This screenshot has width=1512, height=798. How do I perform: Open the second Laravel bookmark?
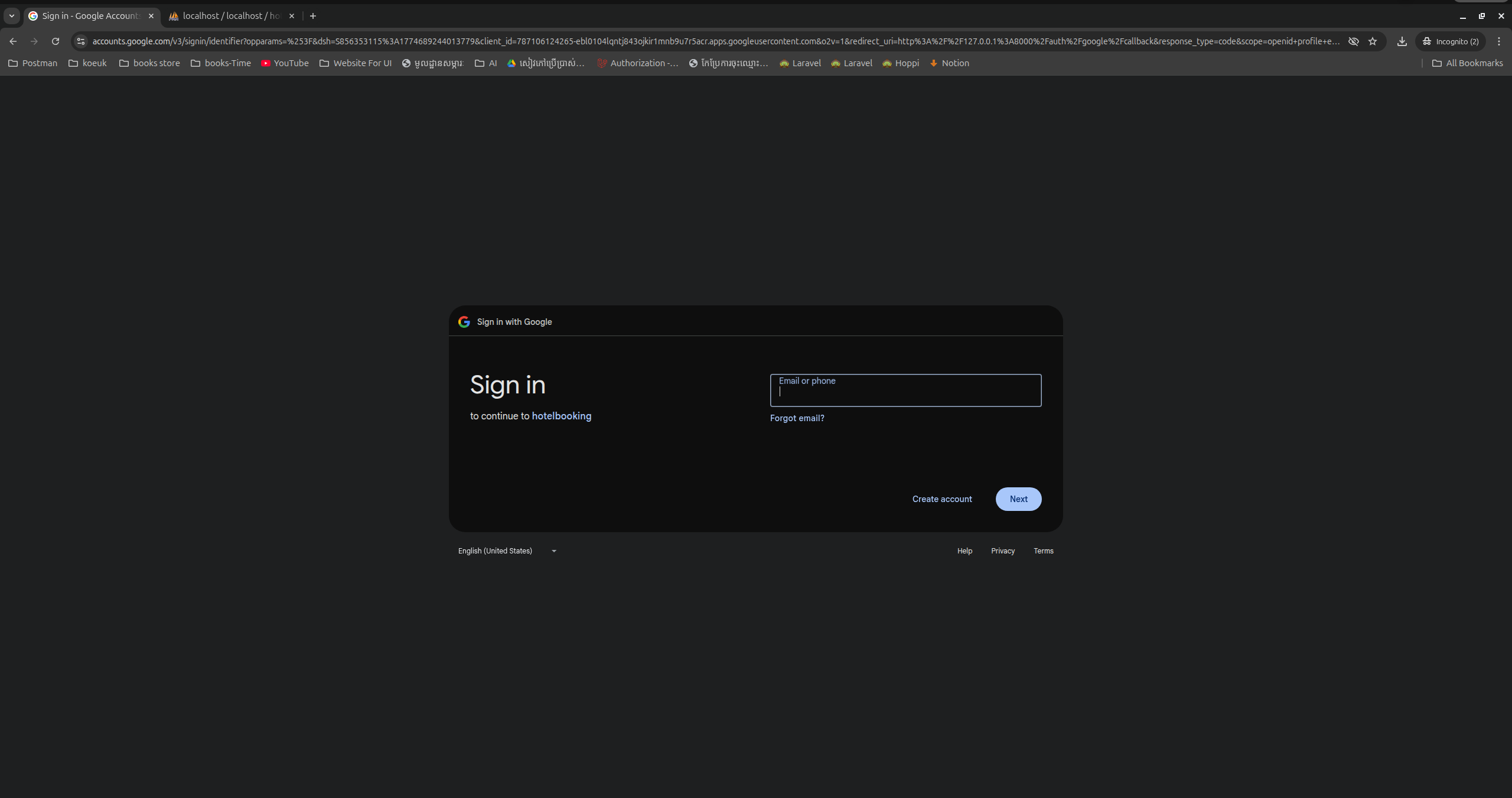(x=852, y=63)
